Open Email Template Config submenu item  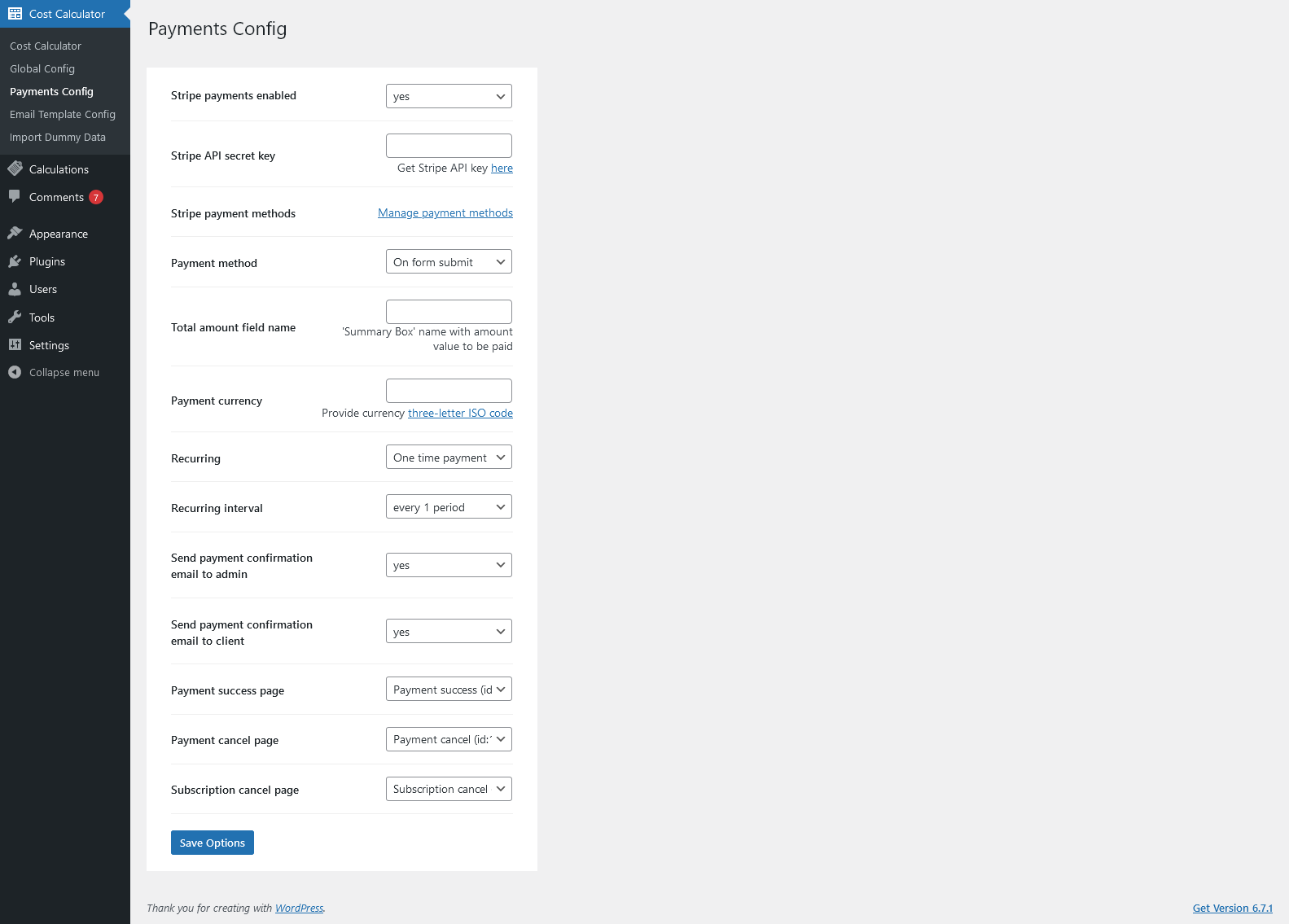pos(63,115)
